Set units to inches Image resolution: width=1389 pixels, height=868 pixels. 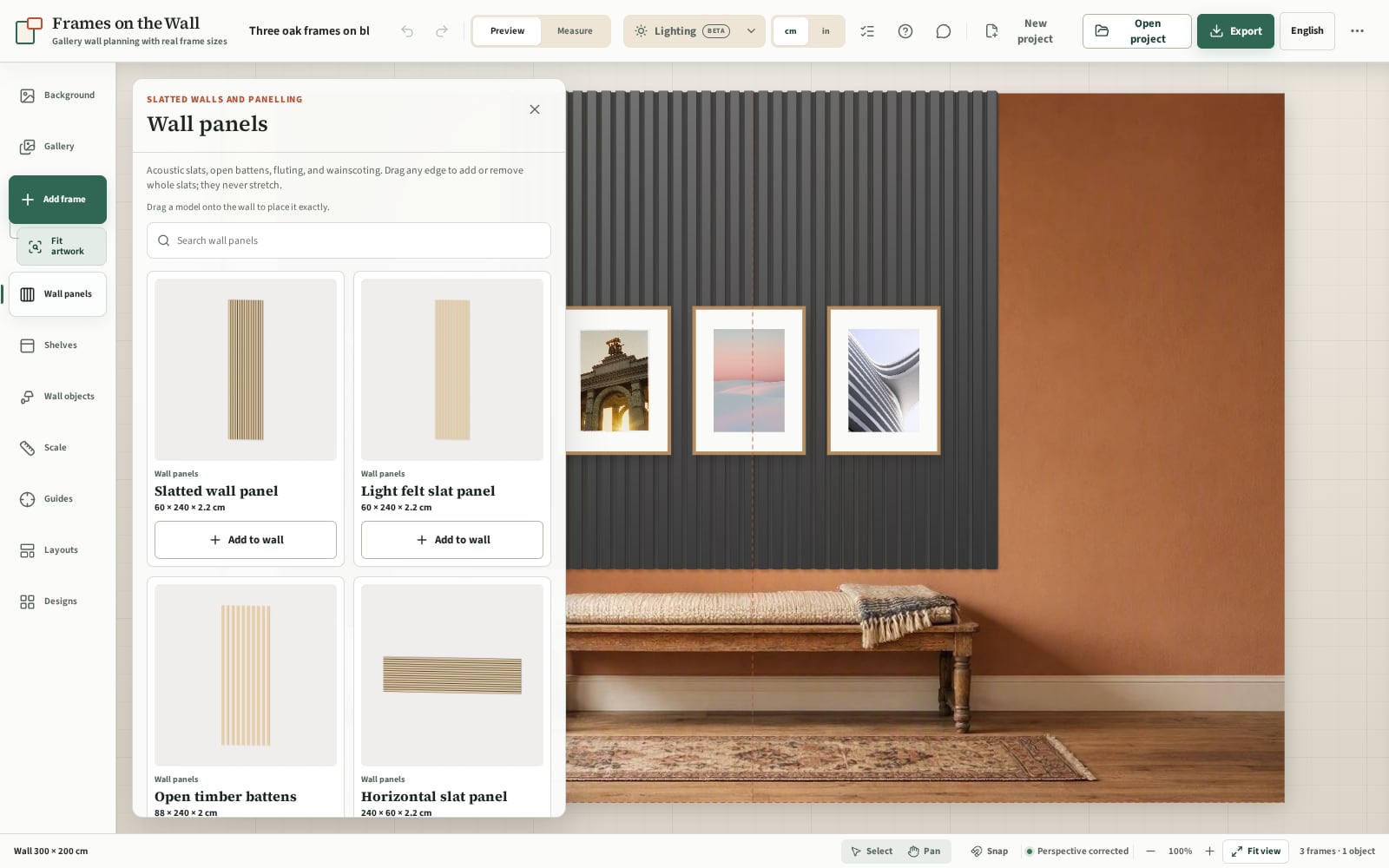826,31
